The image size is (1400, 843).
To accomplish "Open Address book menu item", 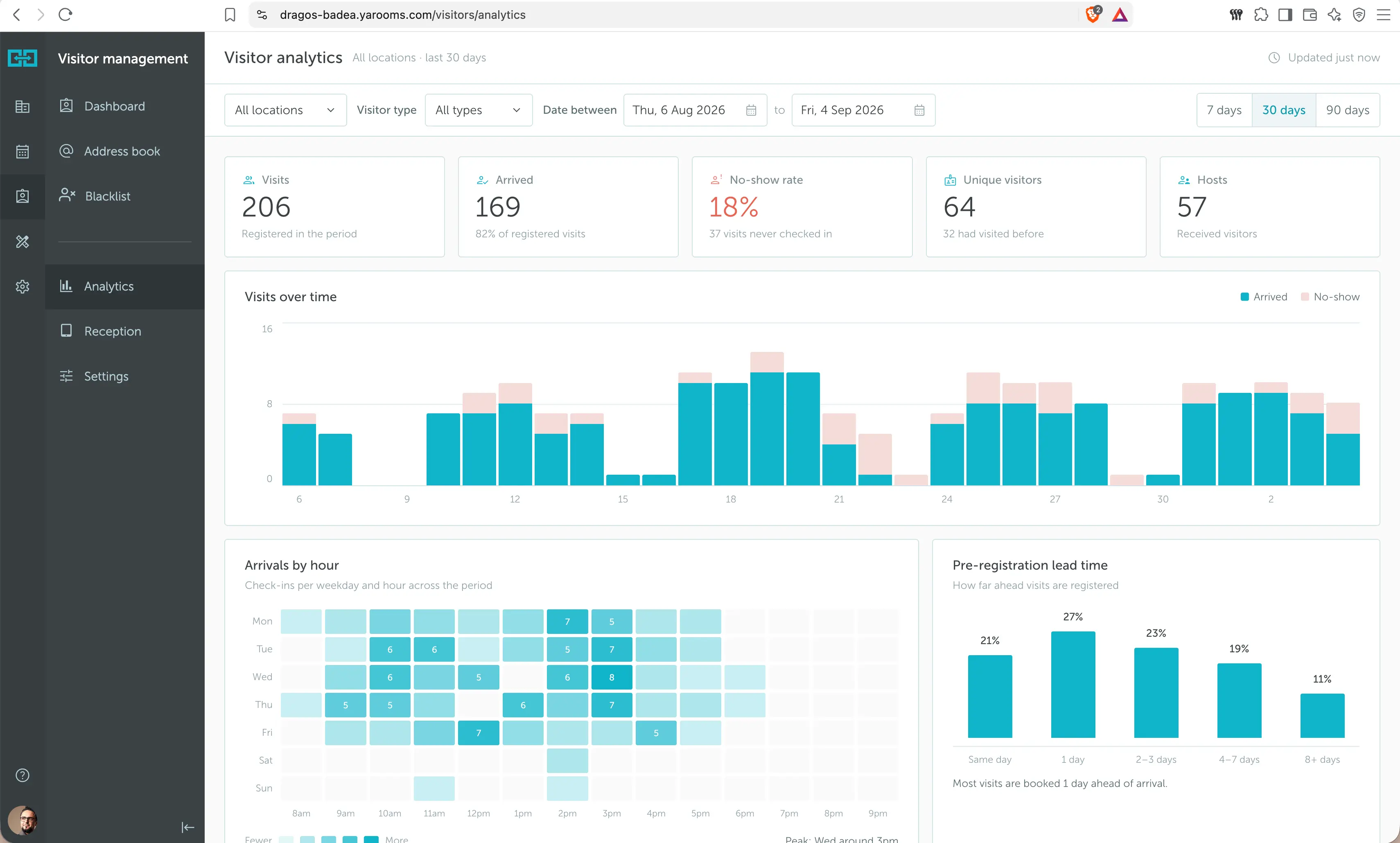I will click(x=125, y=151).
